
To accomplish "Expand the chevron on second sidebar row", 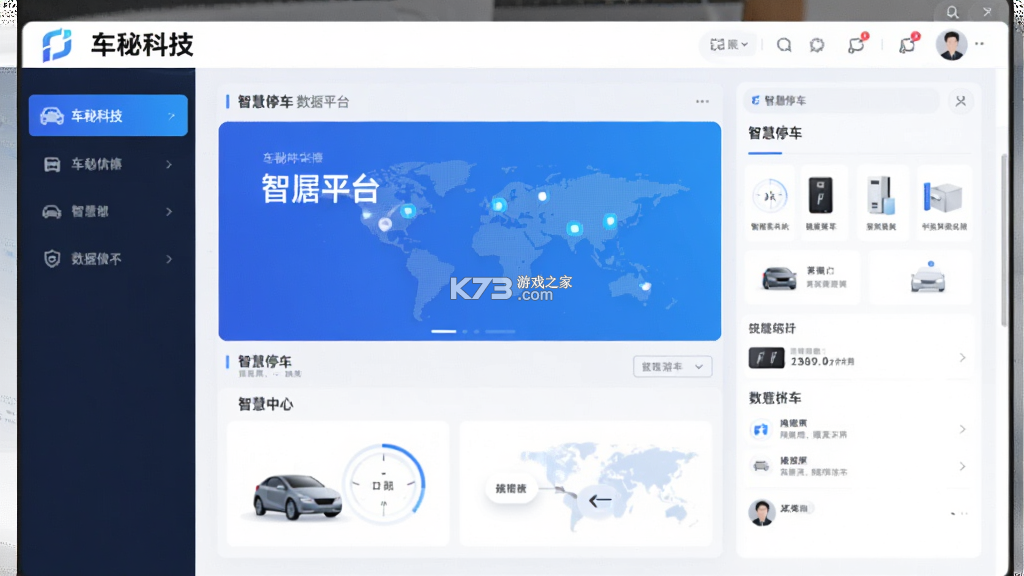I will pyautogui.click(x=169, y=164).
